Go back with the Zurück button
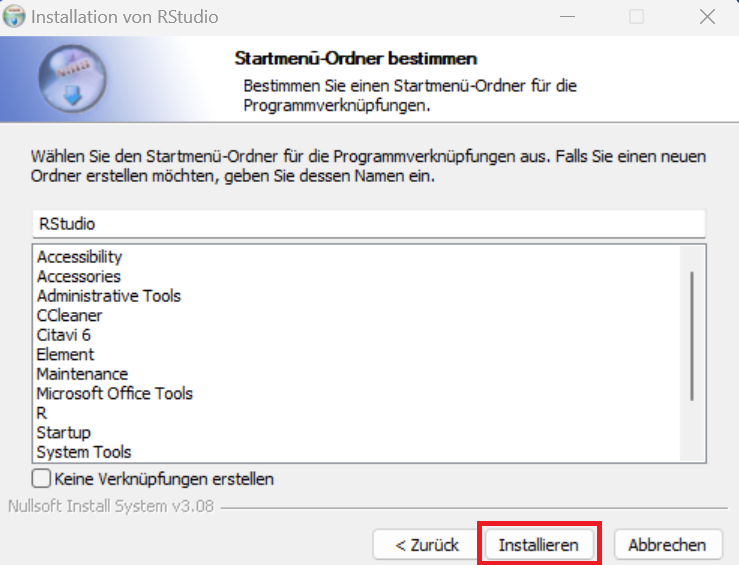Screen dimensions: 739x565 pos(427,545)
